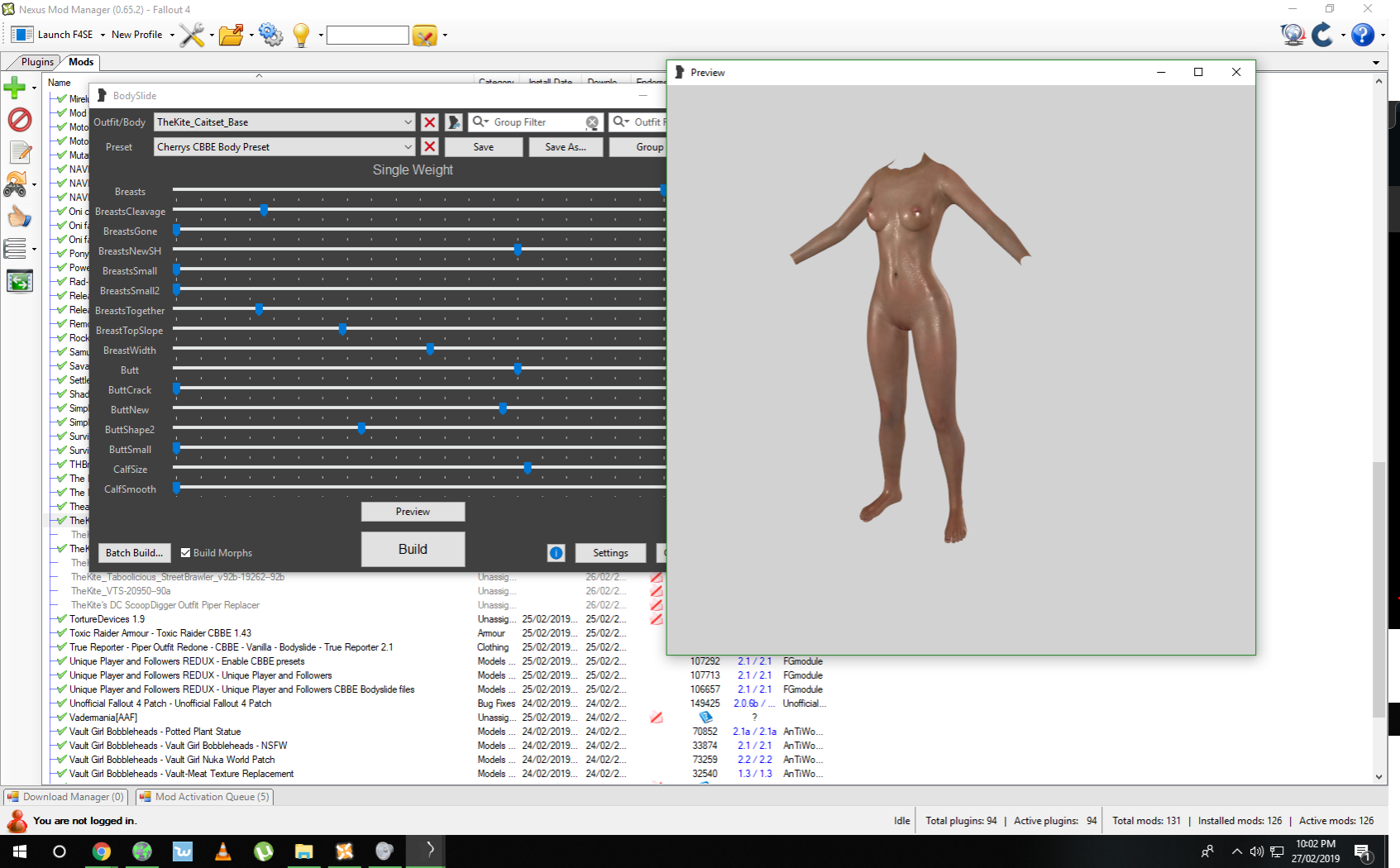Click the Nexus login globe icon
The image size is (1400, 868).
(x=1292, y=35)
